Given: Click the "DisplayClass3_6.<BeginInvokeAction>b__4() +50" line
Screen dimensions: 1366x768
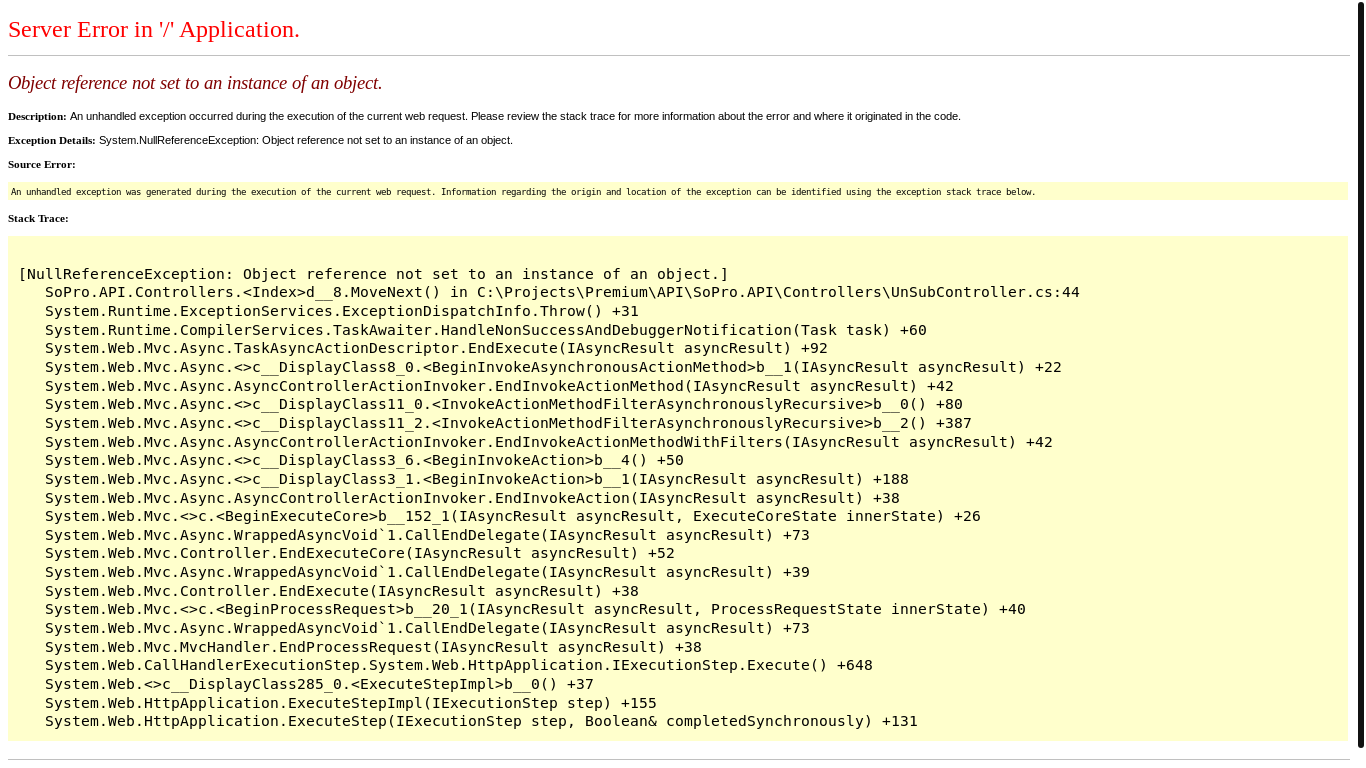Looking at the screenshot, I should point(364,460).
